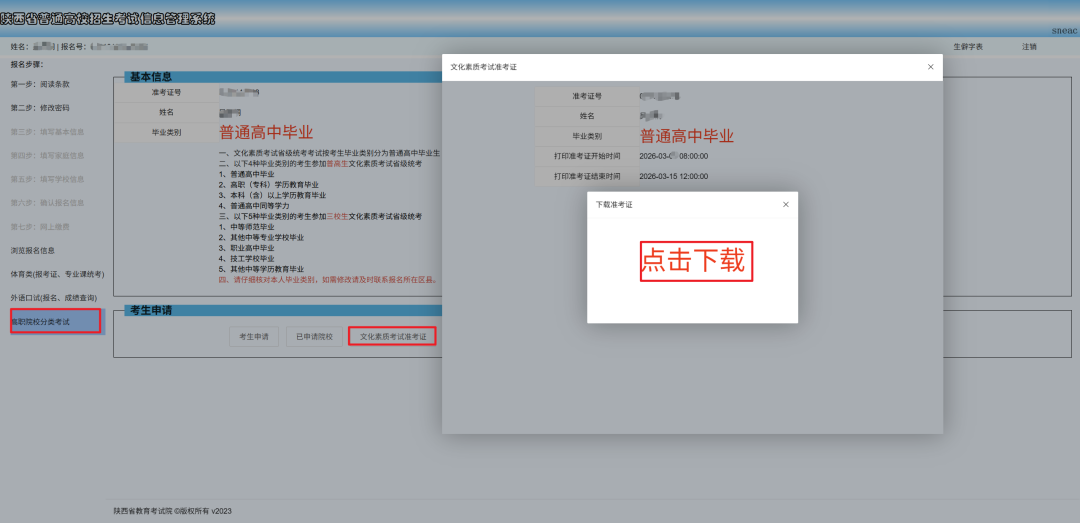Image resolution: width=1080 pixels, height=523 pixels.
Task: Click the 文化素质考试准考证 button
Action: [x=393, y=337]
